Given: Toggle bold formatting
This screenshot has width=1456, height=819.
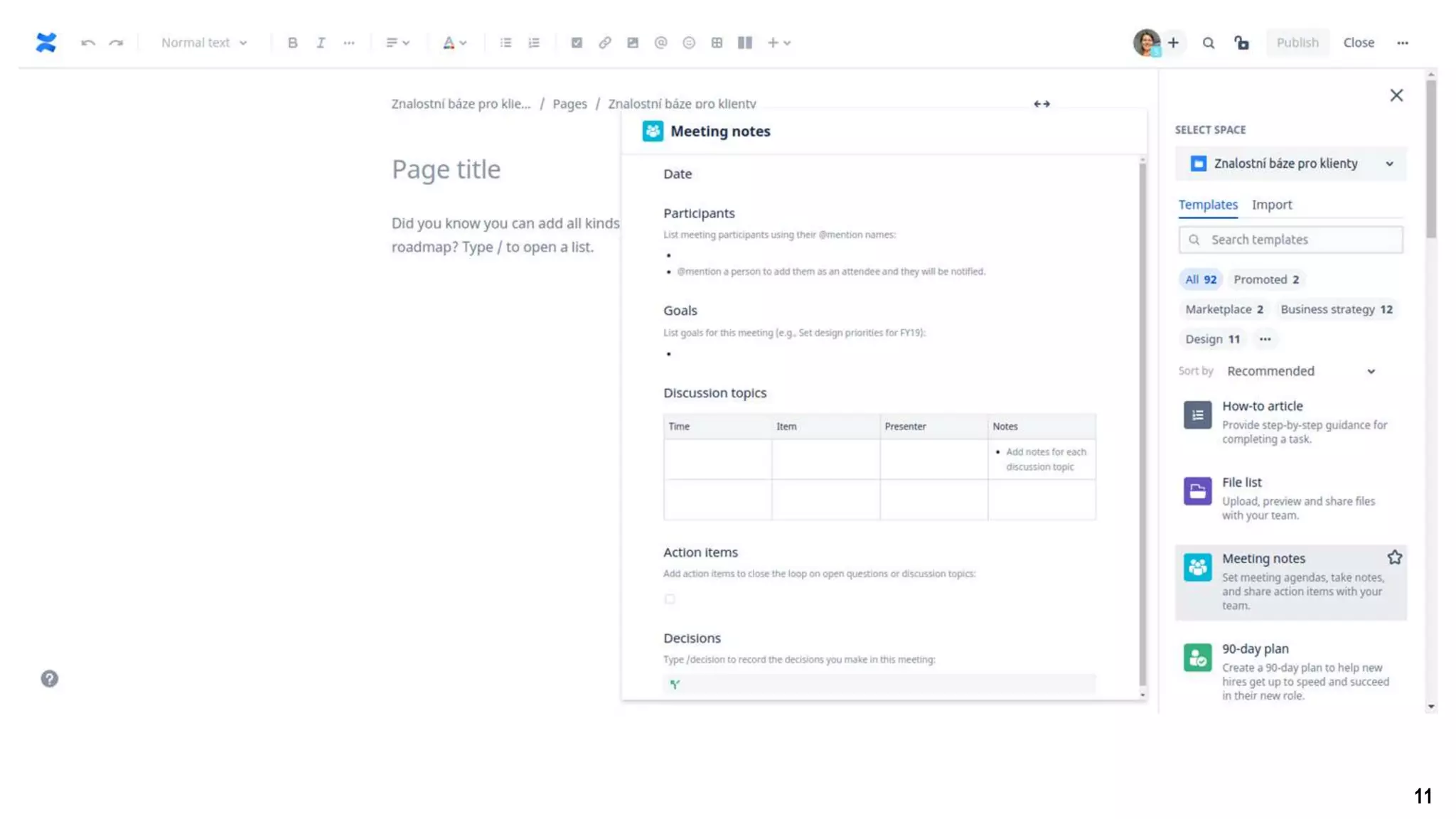Looking at the screenshot, I should (292, 43).
